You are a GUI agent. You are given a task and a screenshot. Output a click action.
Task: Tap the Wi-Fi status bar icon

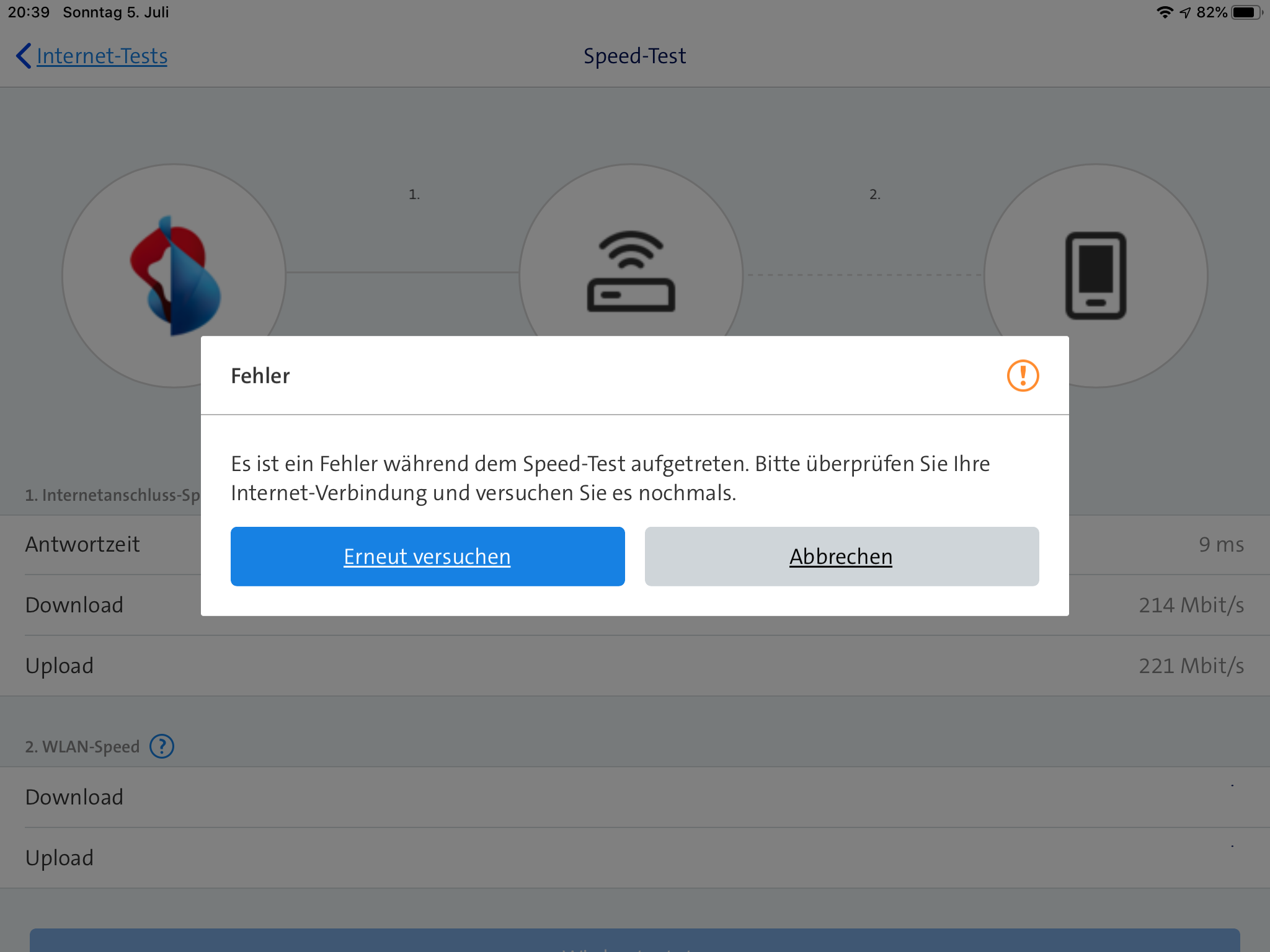(x=1165, y=12)
